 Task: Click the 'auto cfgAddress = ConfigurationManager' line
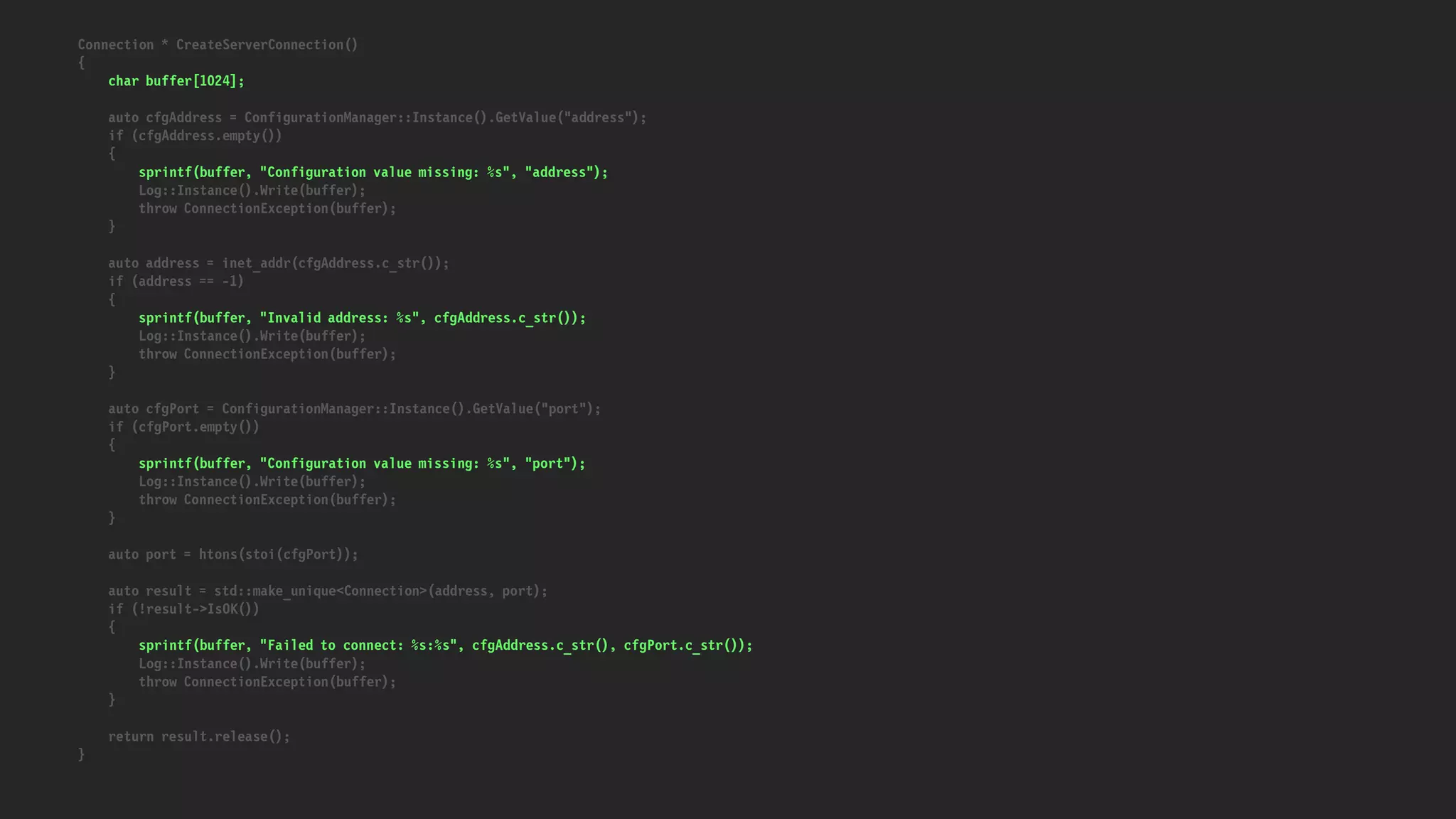[x=378, y=117]
